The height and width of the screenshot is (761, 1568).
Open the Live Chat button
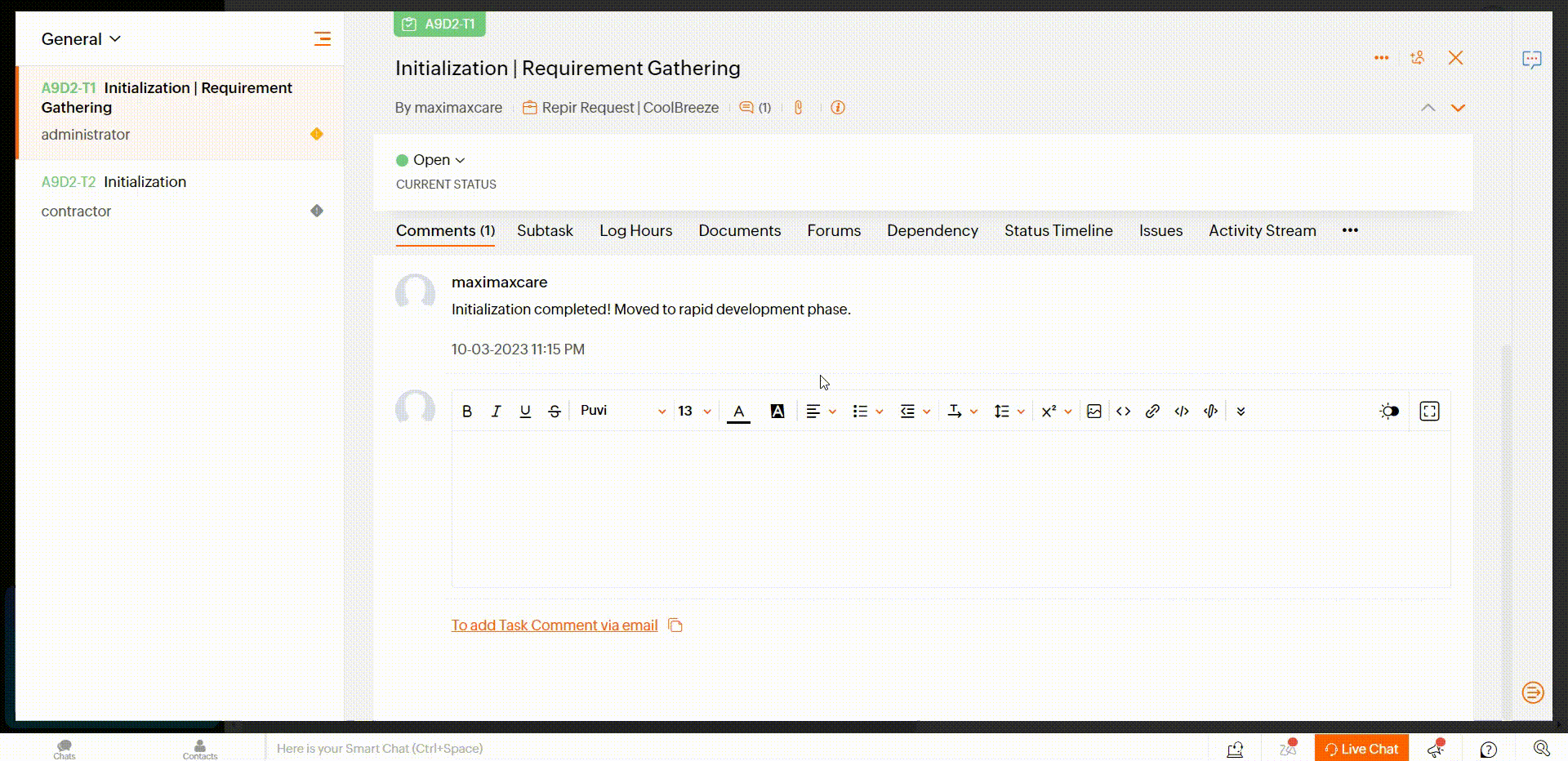[1361, 749]
